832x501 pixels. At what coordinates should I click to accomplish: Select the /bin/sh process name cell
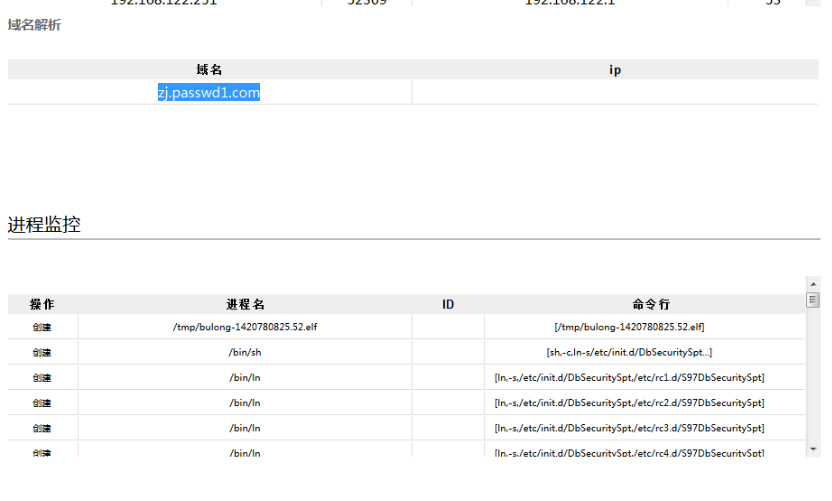tap(245, 352)
